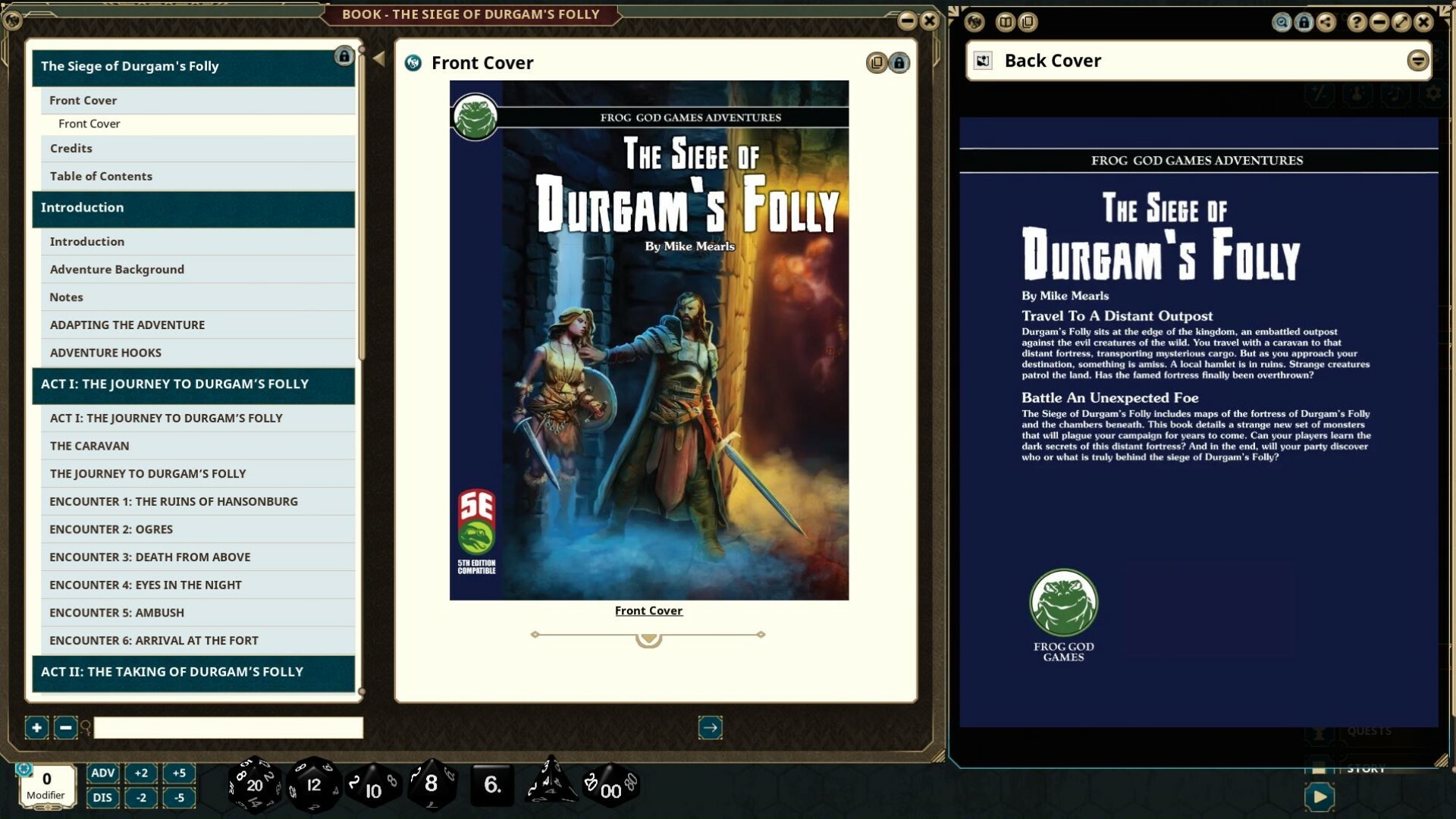The image size is (1456, 819).
Task: Open the Back Cover header menu button
Action: (x=1417, y=61)
